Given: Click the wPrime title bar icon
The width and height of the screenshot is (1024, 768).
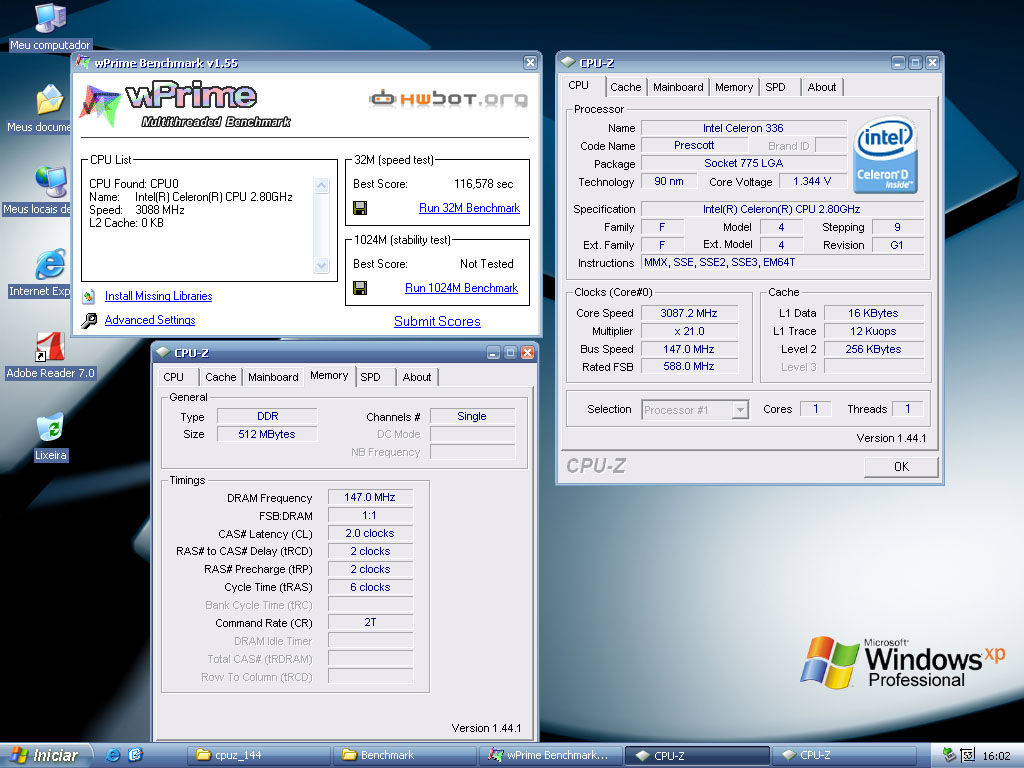Looking at the screenshot, I should (82, 63).
